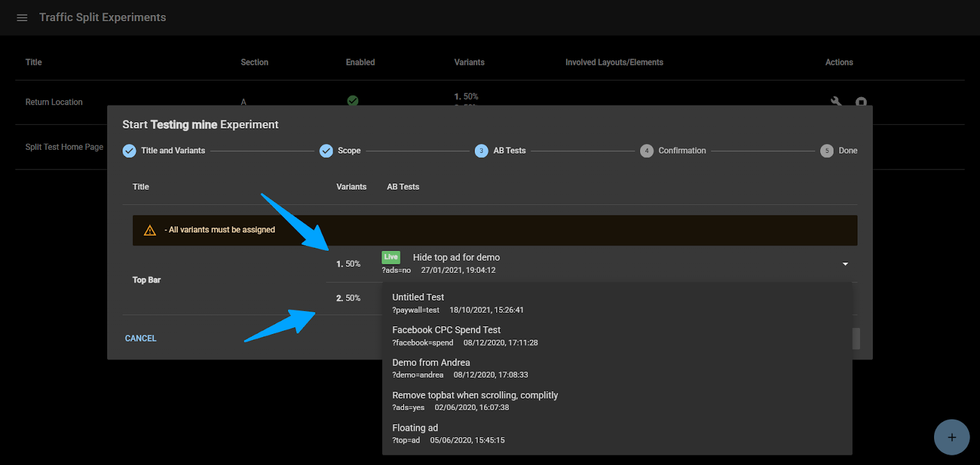Viewport: 980px width, 465px height.
Task: Click the round icon beside the wrench
Action: pyautogui.click(x=861, y=102)
